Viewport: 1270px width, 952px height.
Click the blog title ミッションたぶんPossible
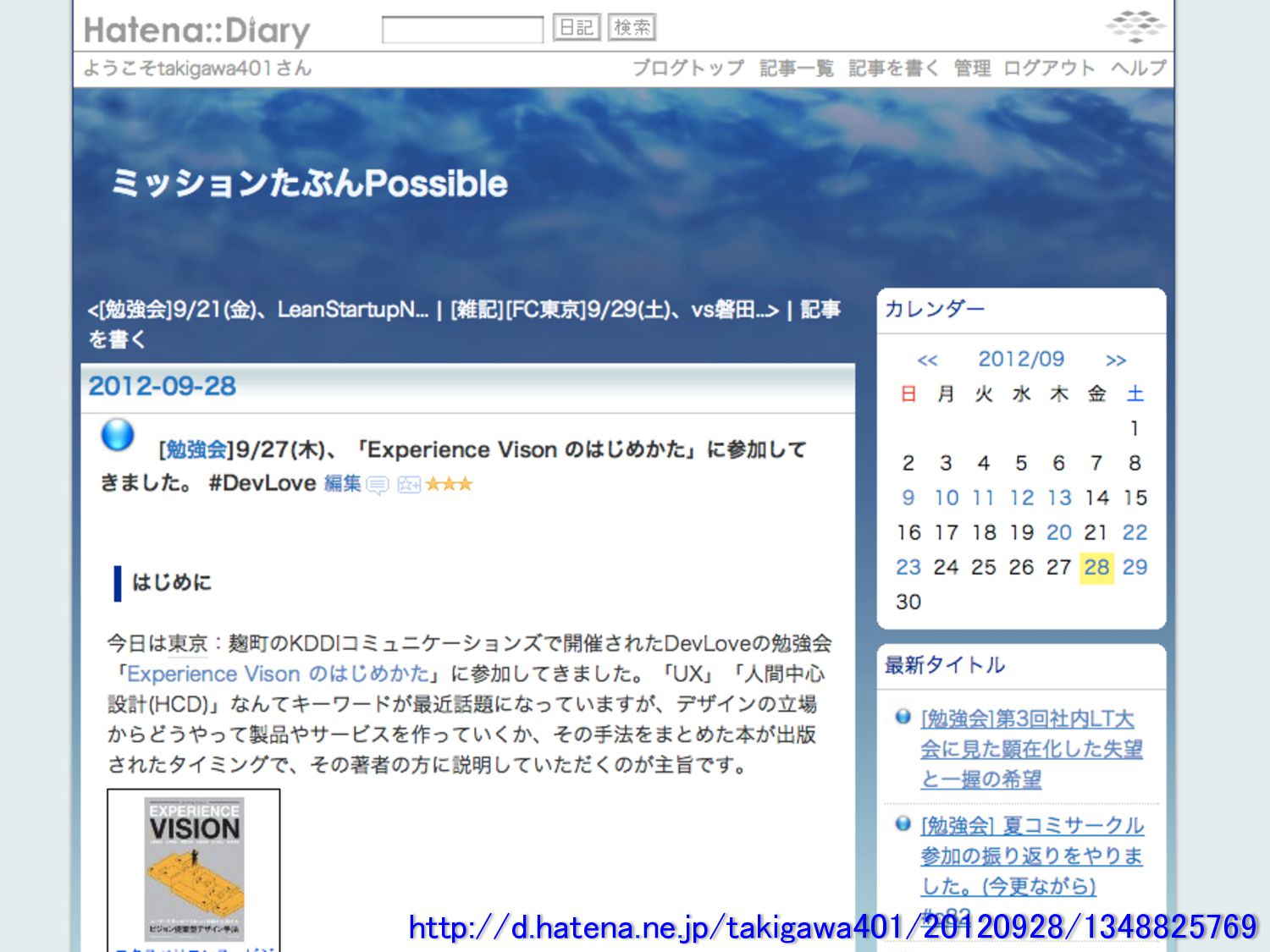click(310, 184)
